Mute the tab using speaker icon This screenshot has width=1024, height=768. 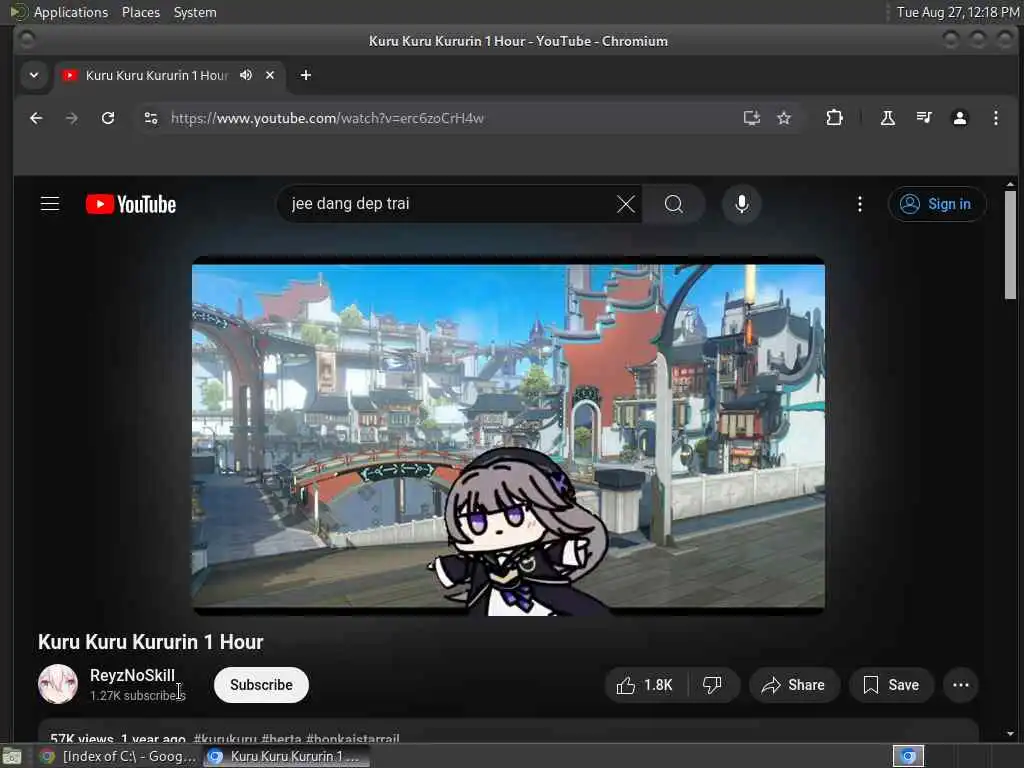[246, 75]
